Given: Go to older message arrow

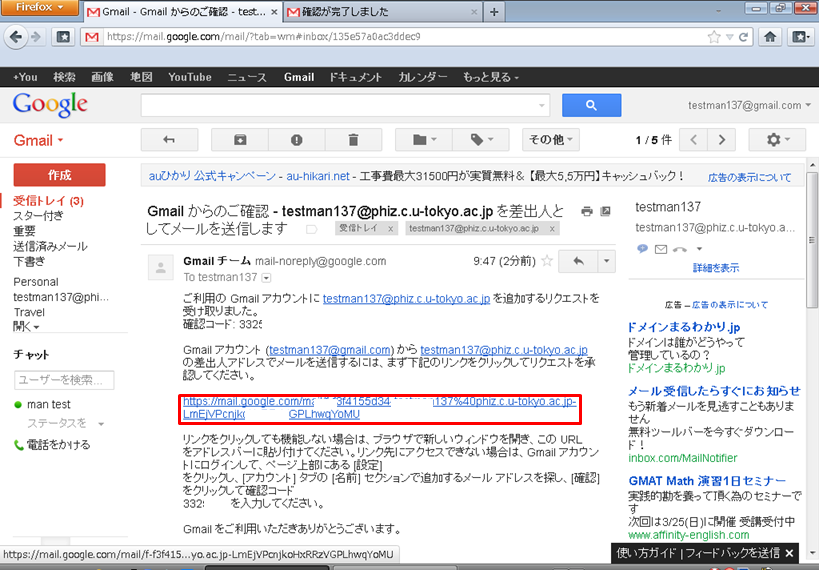Looking at the screenshot, I should (x=722, y=139).
